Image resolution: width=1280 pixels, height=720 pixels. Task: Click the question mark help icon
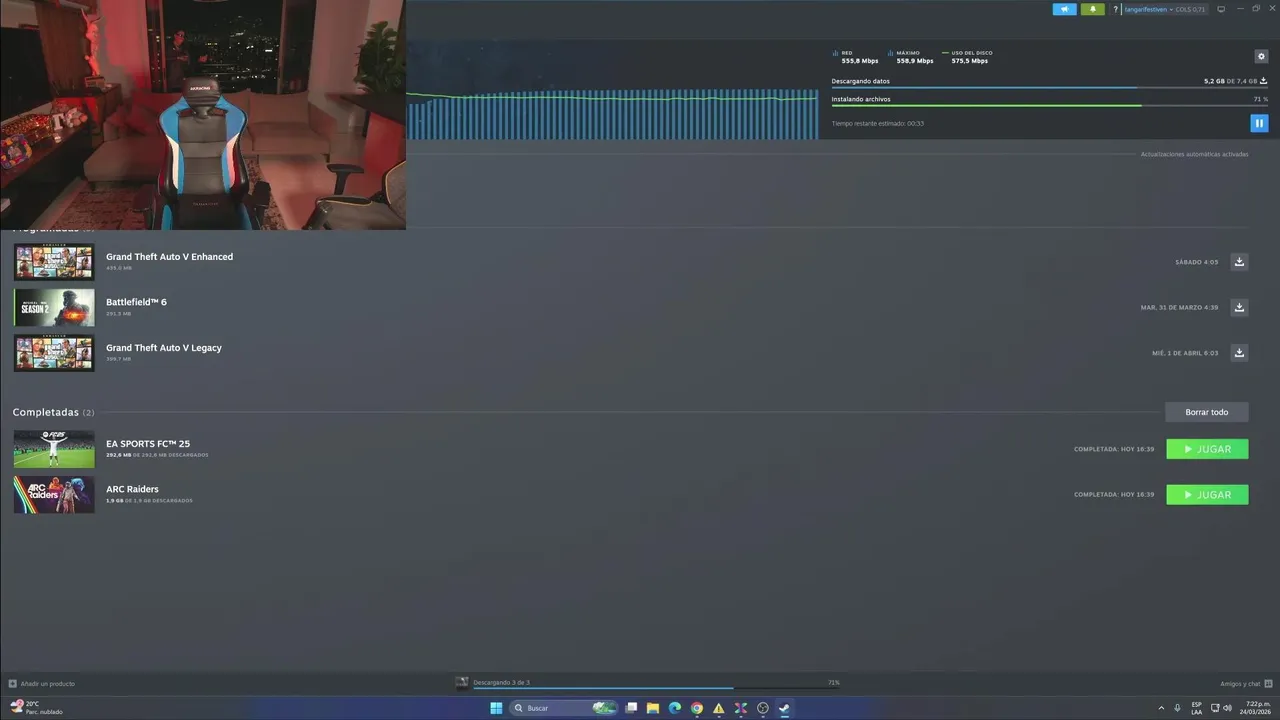click(1116, 9)
